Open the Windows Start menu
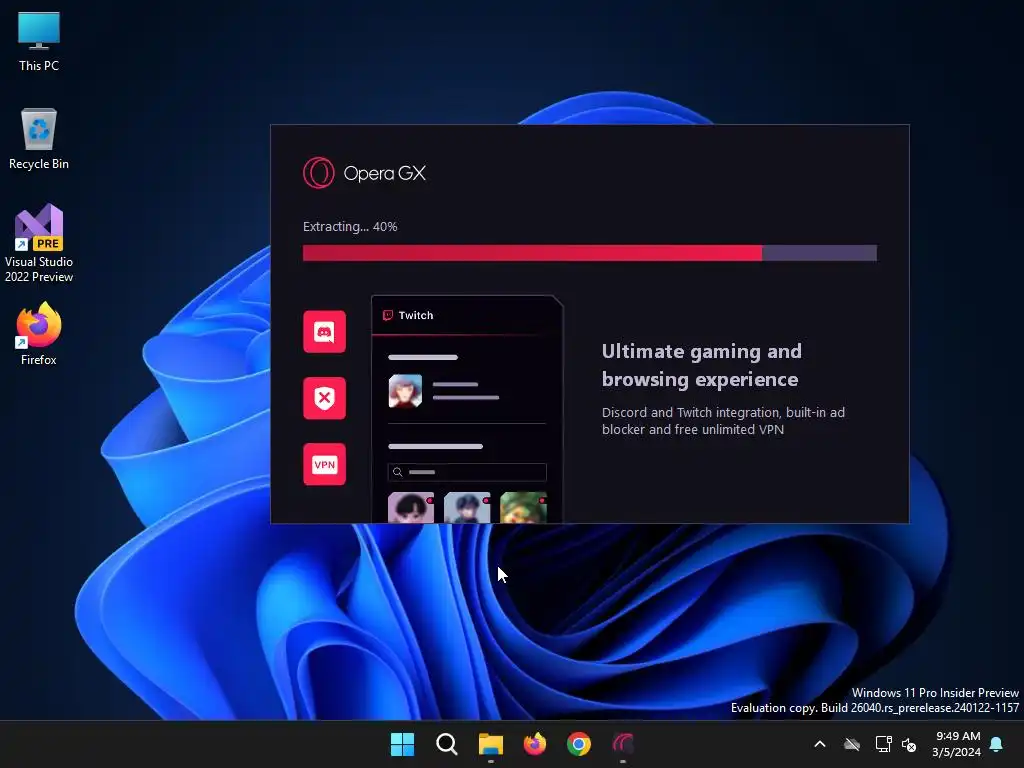Image resolution: width=1024 pixels, height=768 pixels. [402, 744]
